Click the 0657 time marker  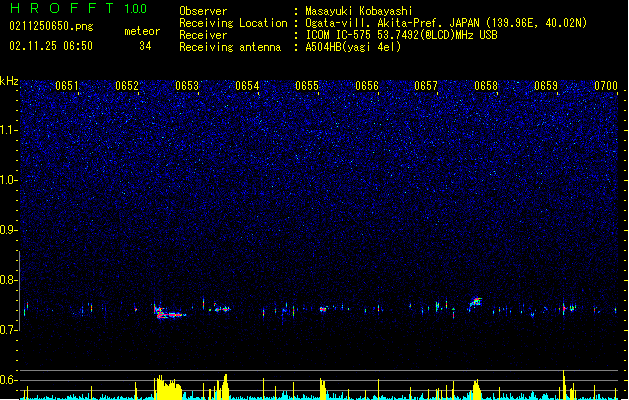426,86
